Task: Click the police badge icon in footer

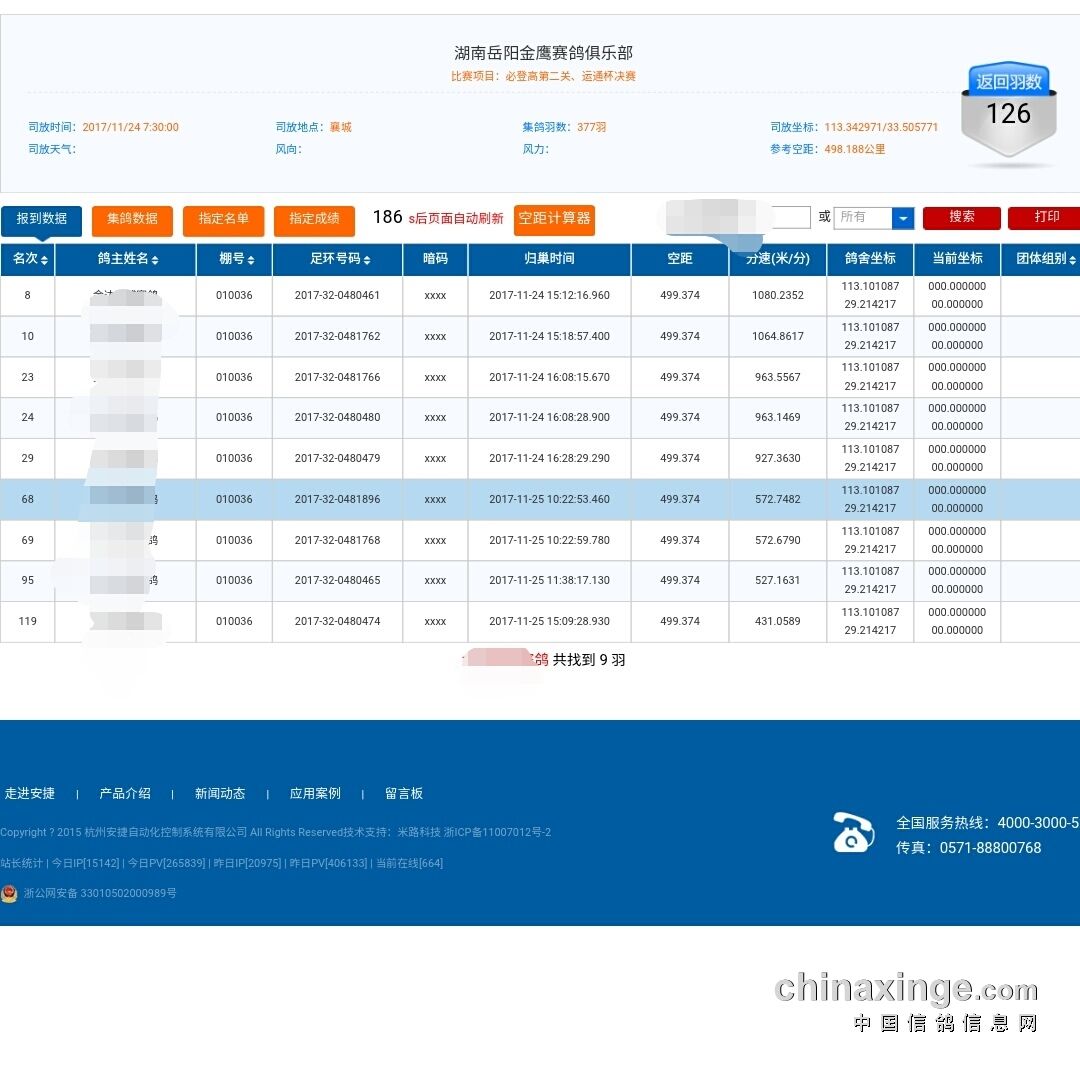Action: 9,893
